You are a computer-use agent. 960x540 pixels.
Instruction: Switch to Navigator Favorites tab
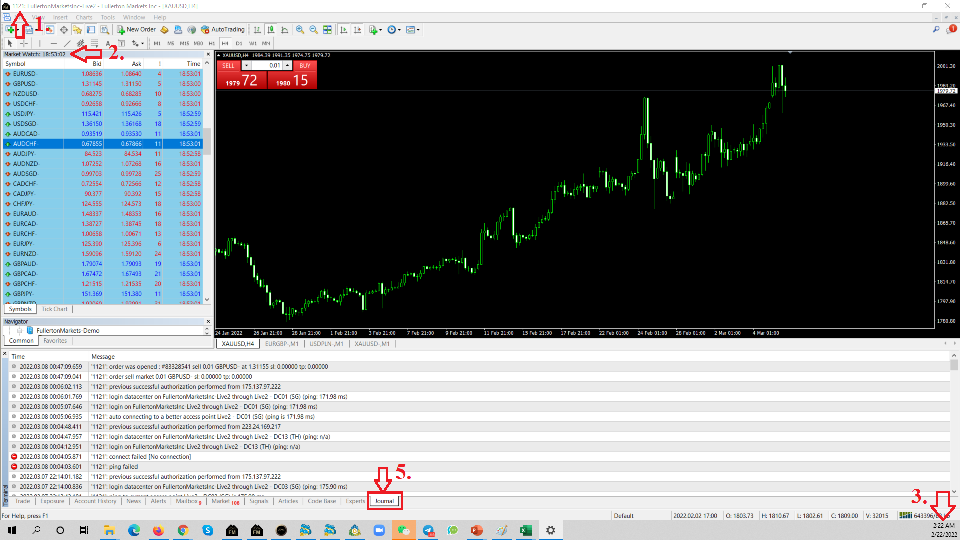tap(55, 341)
